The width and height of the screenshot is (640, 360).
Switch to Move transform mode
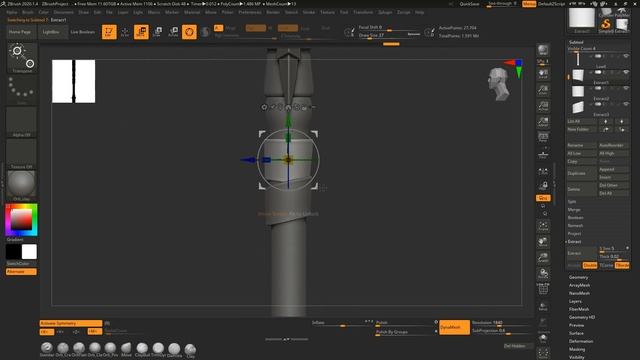[x=141, y=32]
